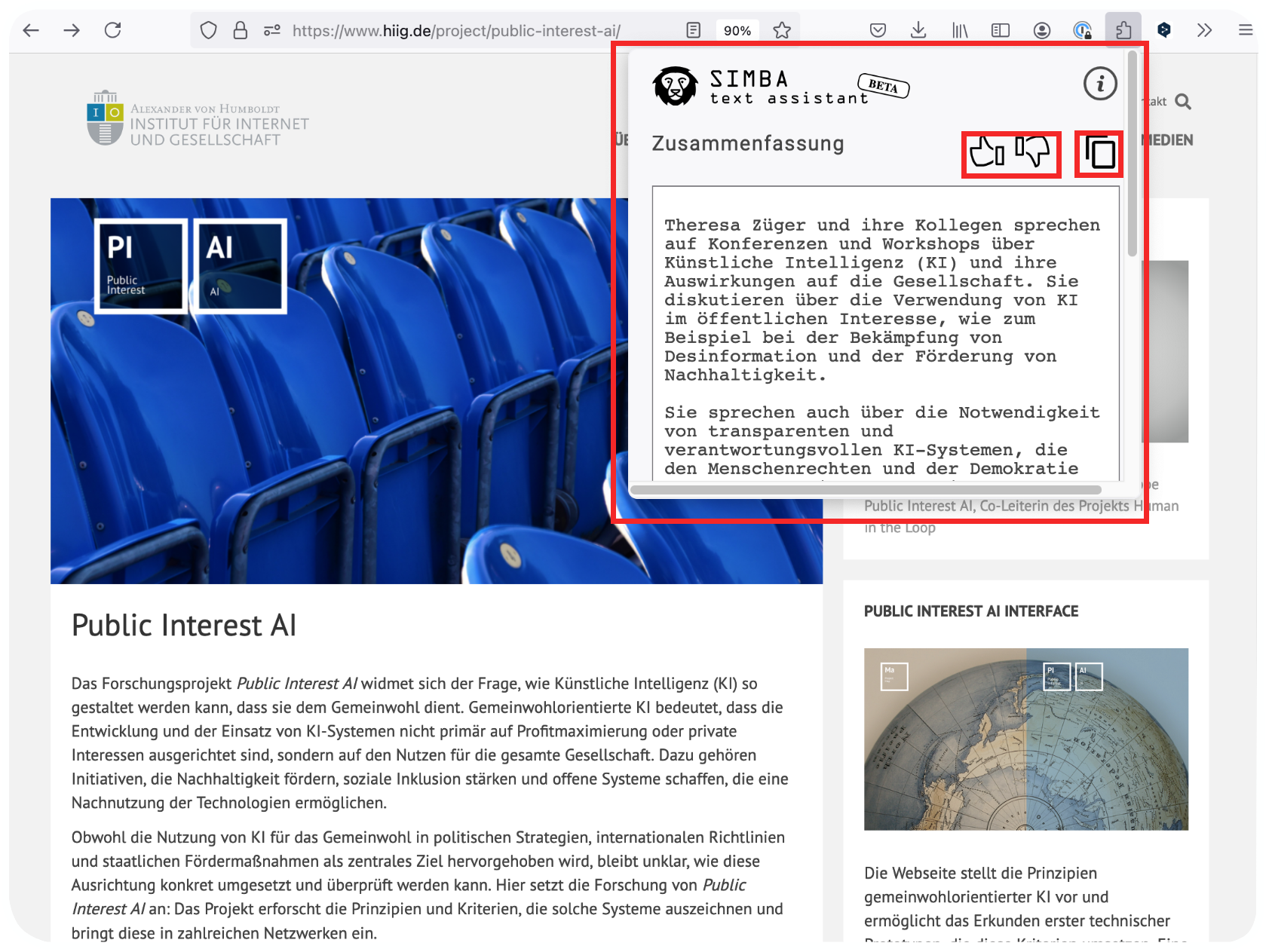This screenshot has width=1269, height=952.
Task: Toggle the sidebar icon
Action: [x=1001, y=30]
